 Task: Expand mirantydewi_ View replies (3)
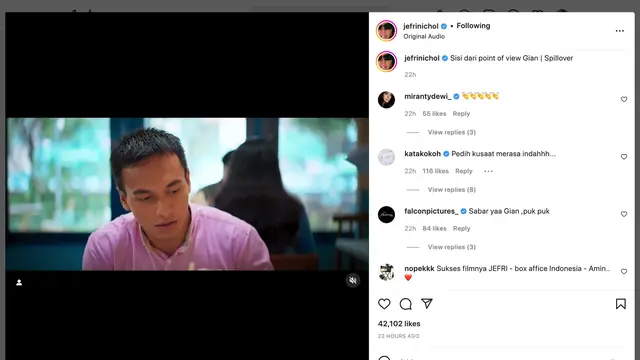click(451, 132)
